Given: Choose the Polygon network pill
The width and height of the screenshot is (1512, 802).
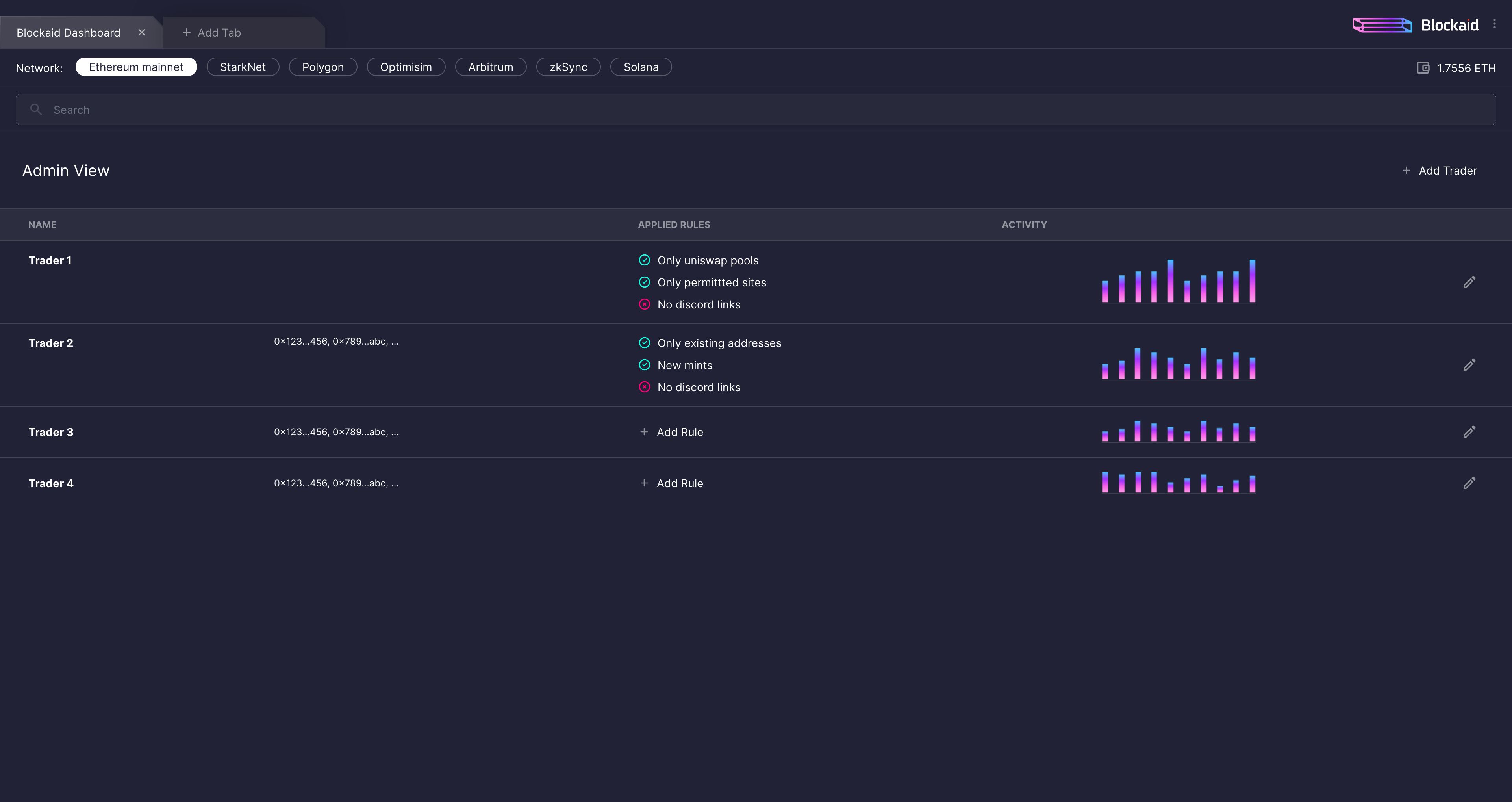Looking at the screenshot, I should tap(323, 67).
